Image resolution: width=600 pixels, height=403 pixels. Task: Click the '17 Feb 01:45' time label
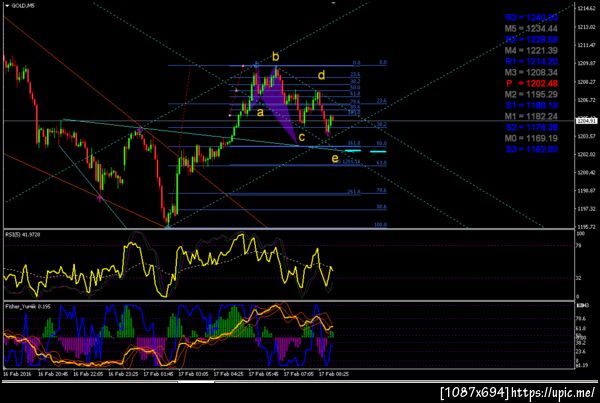tap(158, 374)
